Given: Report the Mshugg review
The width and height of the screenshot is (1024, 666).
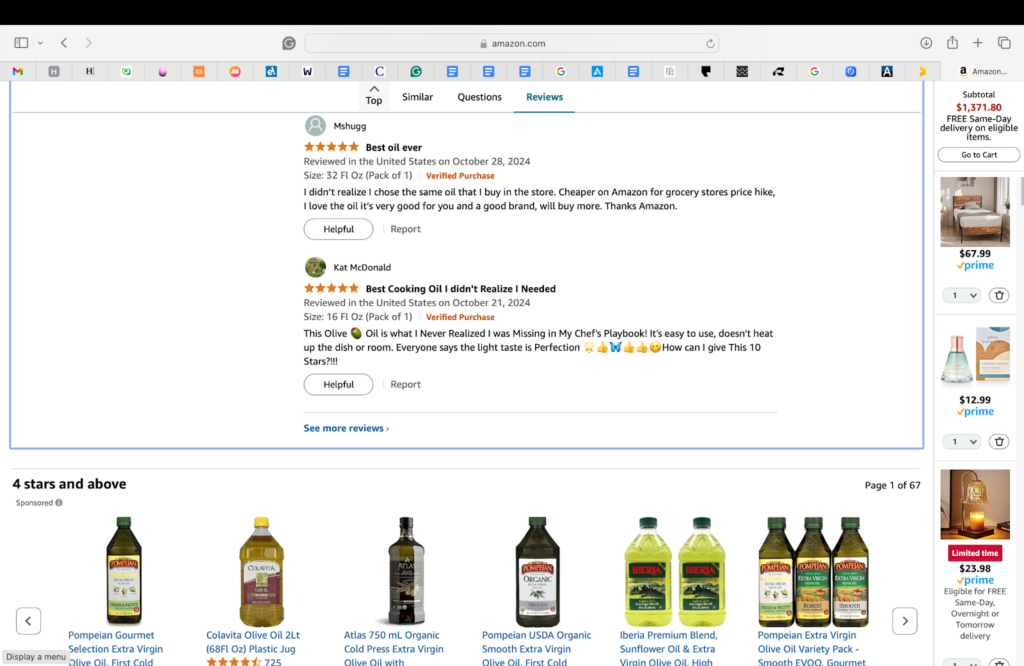Looking at the screenshot, I should (406, 229).
